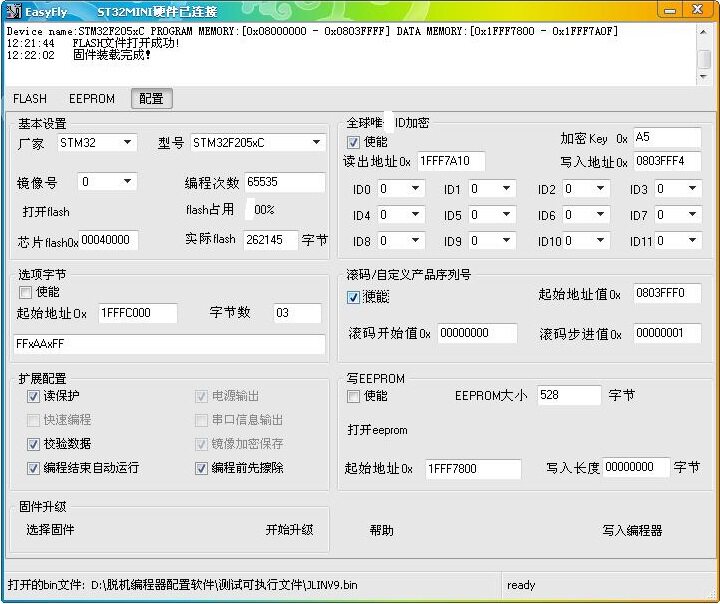Switch to the EEPROM tab

click(92, 99)
